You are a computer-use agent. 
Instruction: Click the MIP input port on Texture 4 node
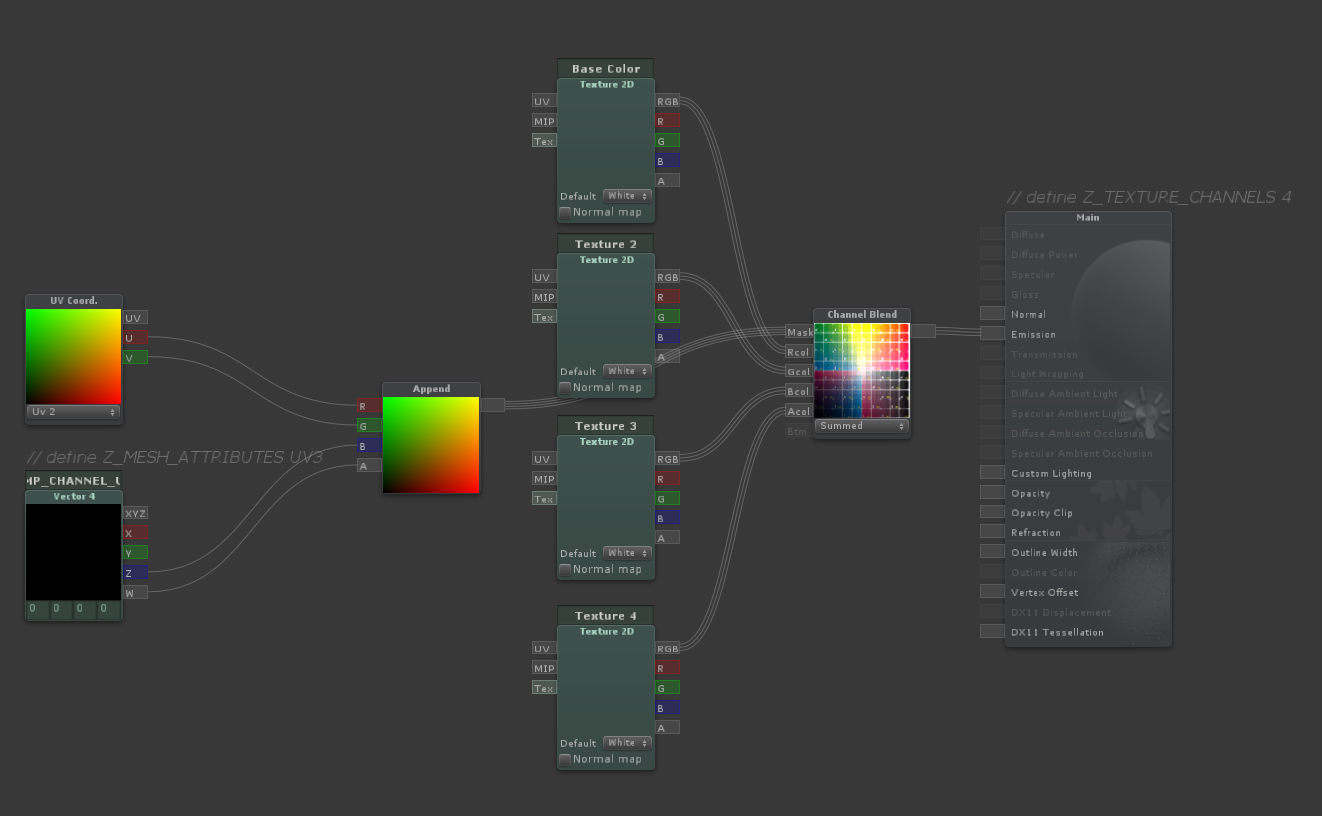[x=544, y=669]
